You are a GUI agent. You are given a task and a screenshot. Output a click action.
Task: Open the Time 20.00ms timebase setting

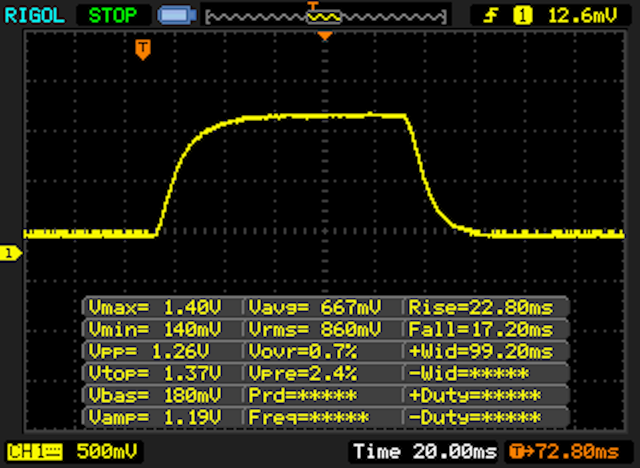pos(424,452)
